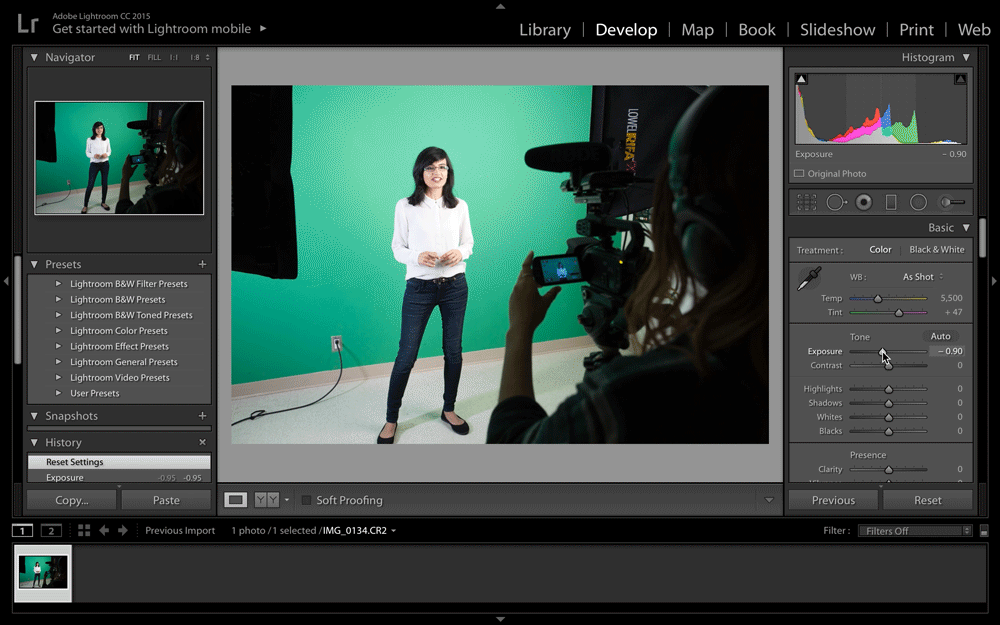Pick the White Balance Selector eyedropper
The height and width of the screenshot is (625, 1000).
tap(809, 279)
